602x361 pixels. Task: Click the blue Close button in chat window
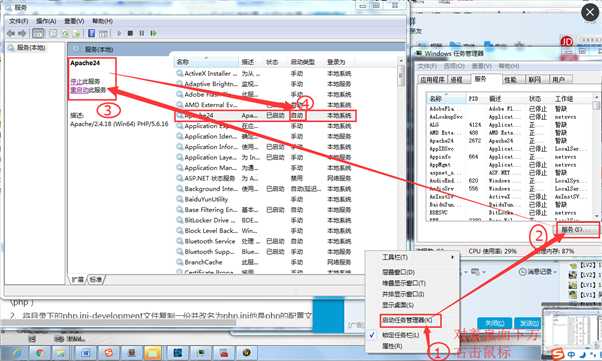[494, 323]
